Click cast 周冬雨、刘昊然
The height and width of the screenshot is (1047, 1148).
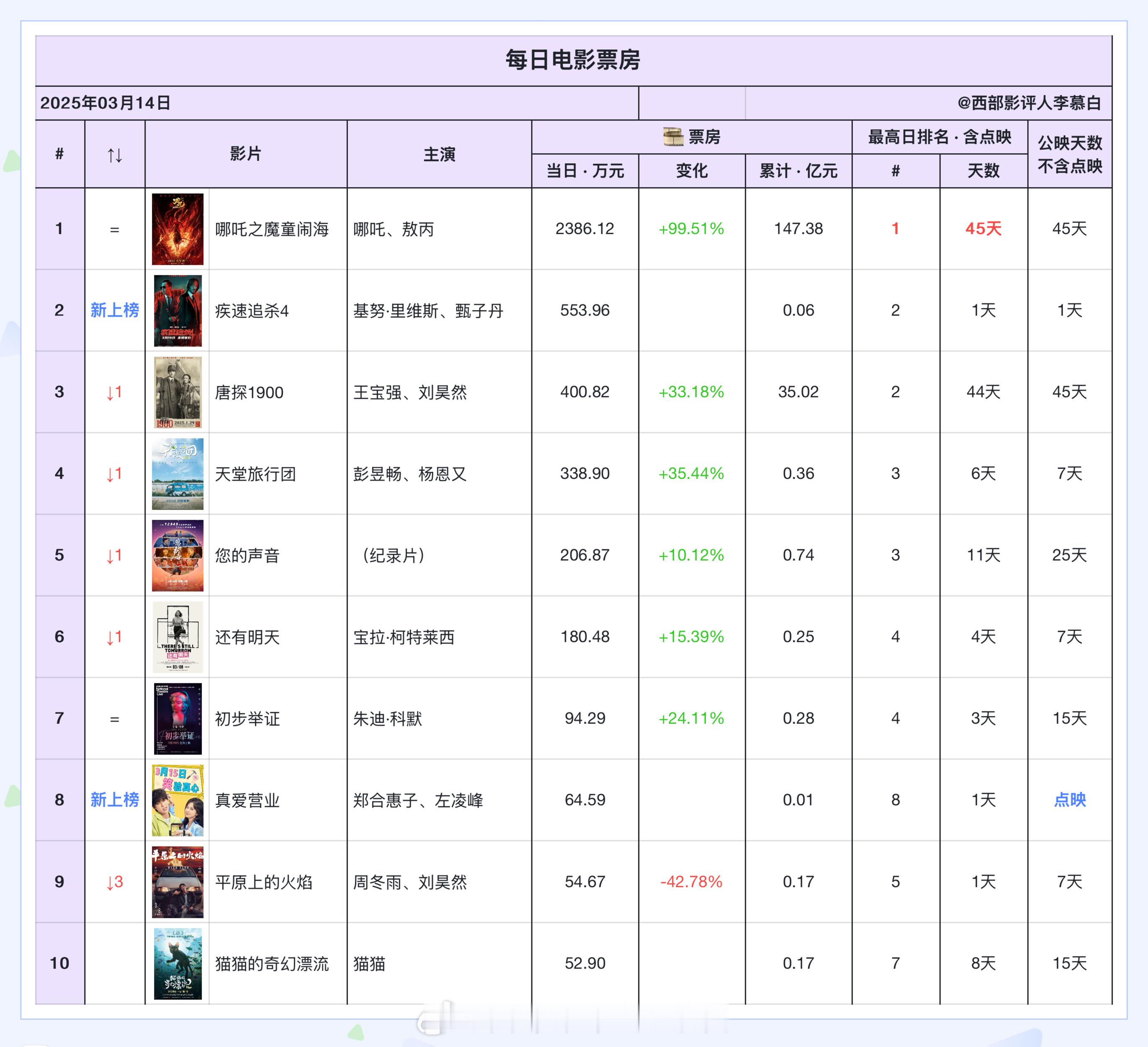pos(410,882)
